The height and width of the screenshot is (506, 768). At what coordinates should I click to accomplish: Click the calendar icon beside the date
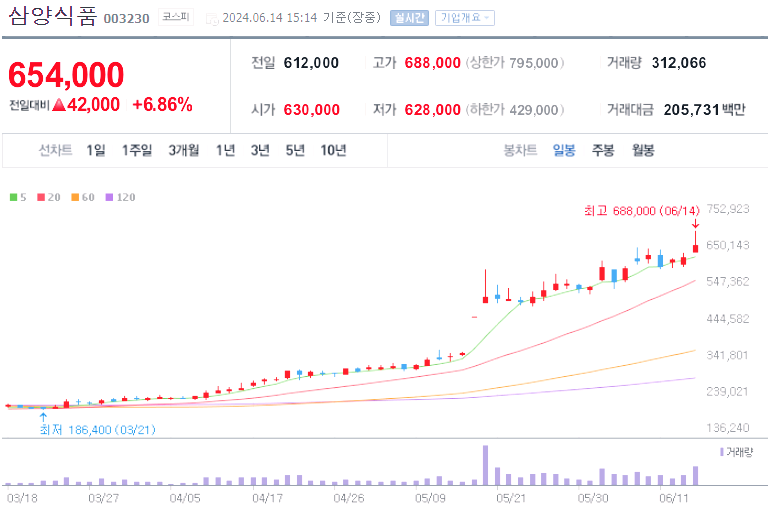tap(212, 19)
